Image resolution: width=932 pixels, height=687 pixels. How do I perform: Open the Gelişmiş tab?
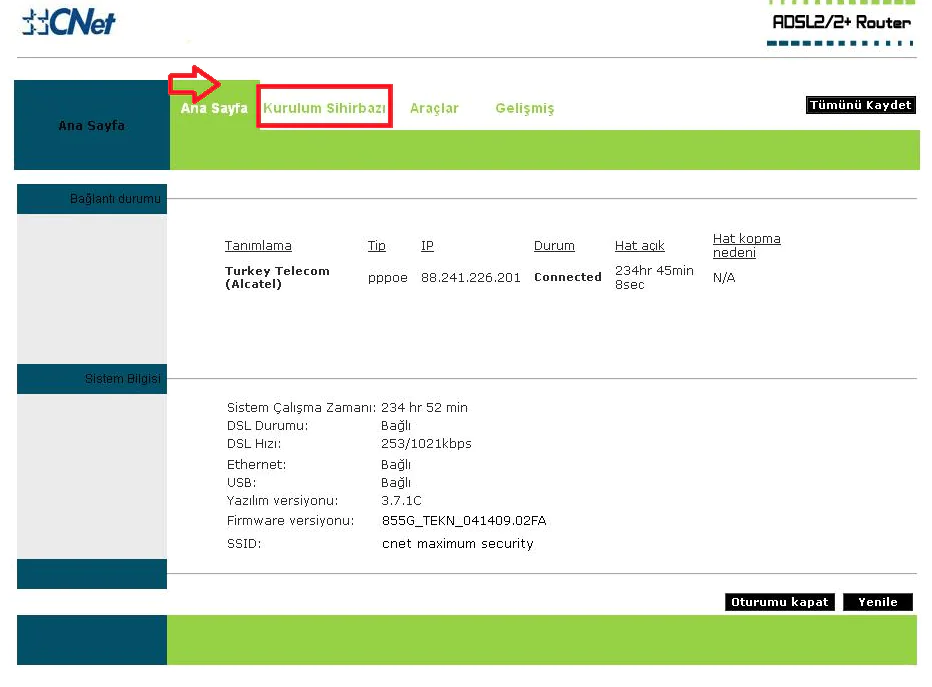click(x=525, y=108)
